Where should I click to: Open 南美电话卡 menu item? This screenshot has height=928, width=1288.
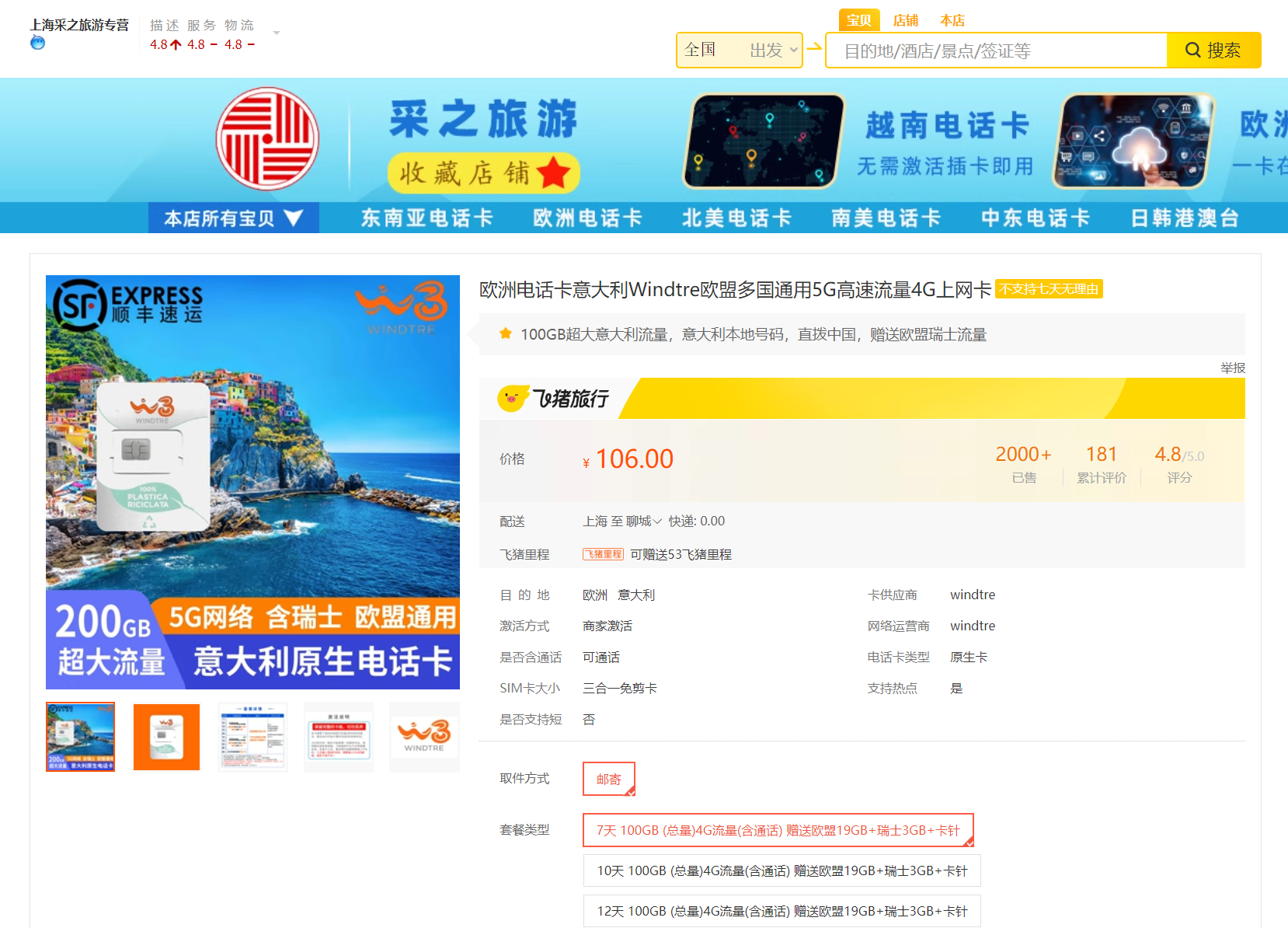[x=886, y=218]
